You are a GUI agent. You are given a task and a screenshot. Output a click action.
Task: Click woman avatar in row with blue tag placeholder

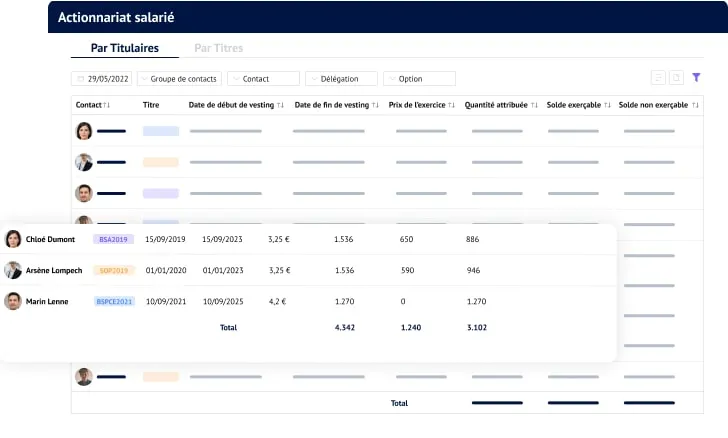(84, 131)
